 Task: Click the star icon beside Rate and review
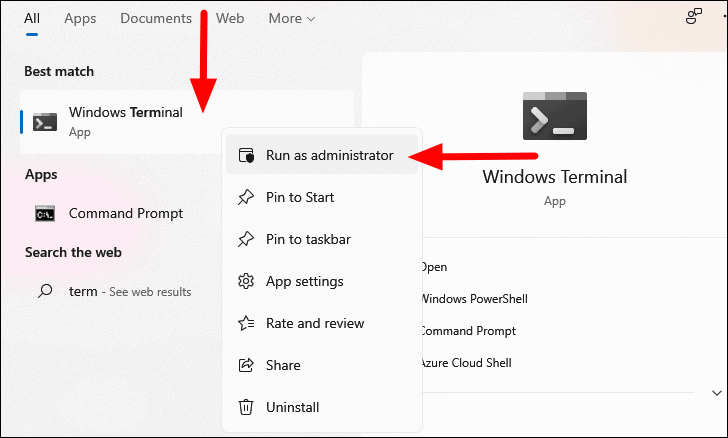(x=246, y=323)
